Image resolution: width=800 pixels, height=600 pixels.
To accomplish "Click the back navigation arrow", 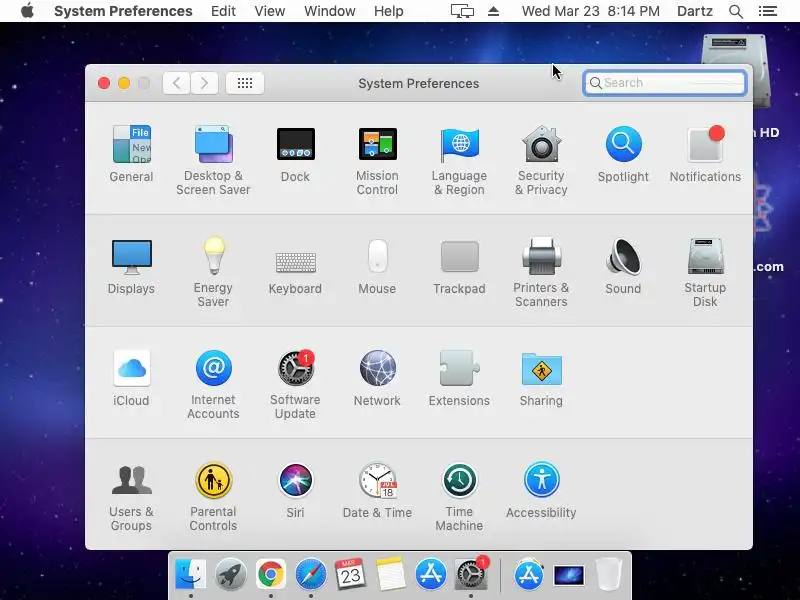I will point(177,83).
